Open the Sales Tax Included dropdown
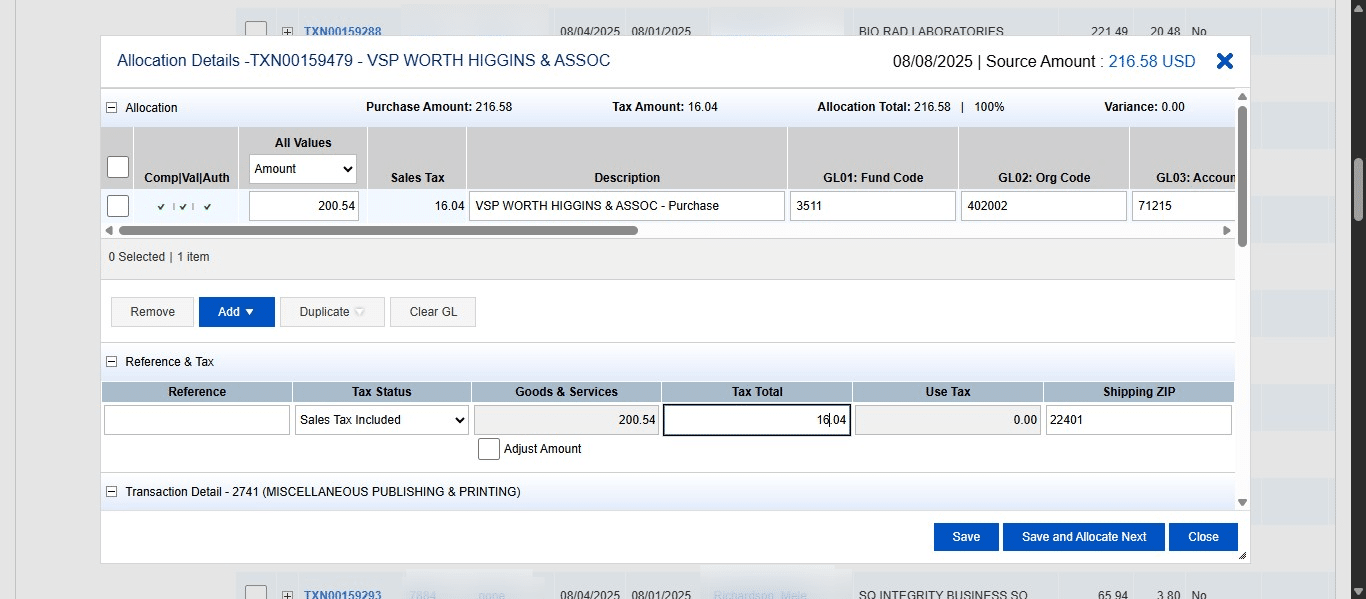Viewport: 1366px width, 599px height. (381, 420)
